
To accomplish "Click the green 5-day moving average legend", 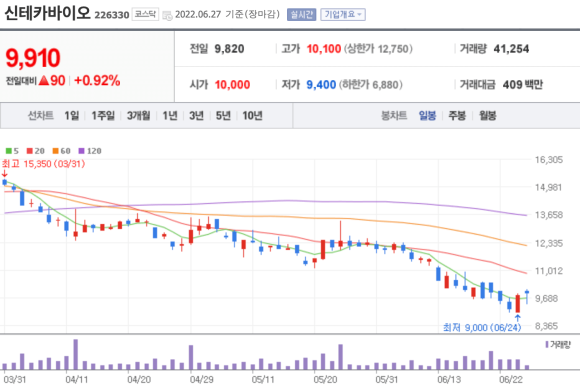I will [12, 151].
